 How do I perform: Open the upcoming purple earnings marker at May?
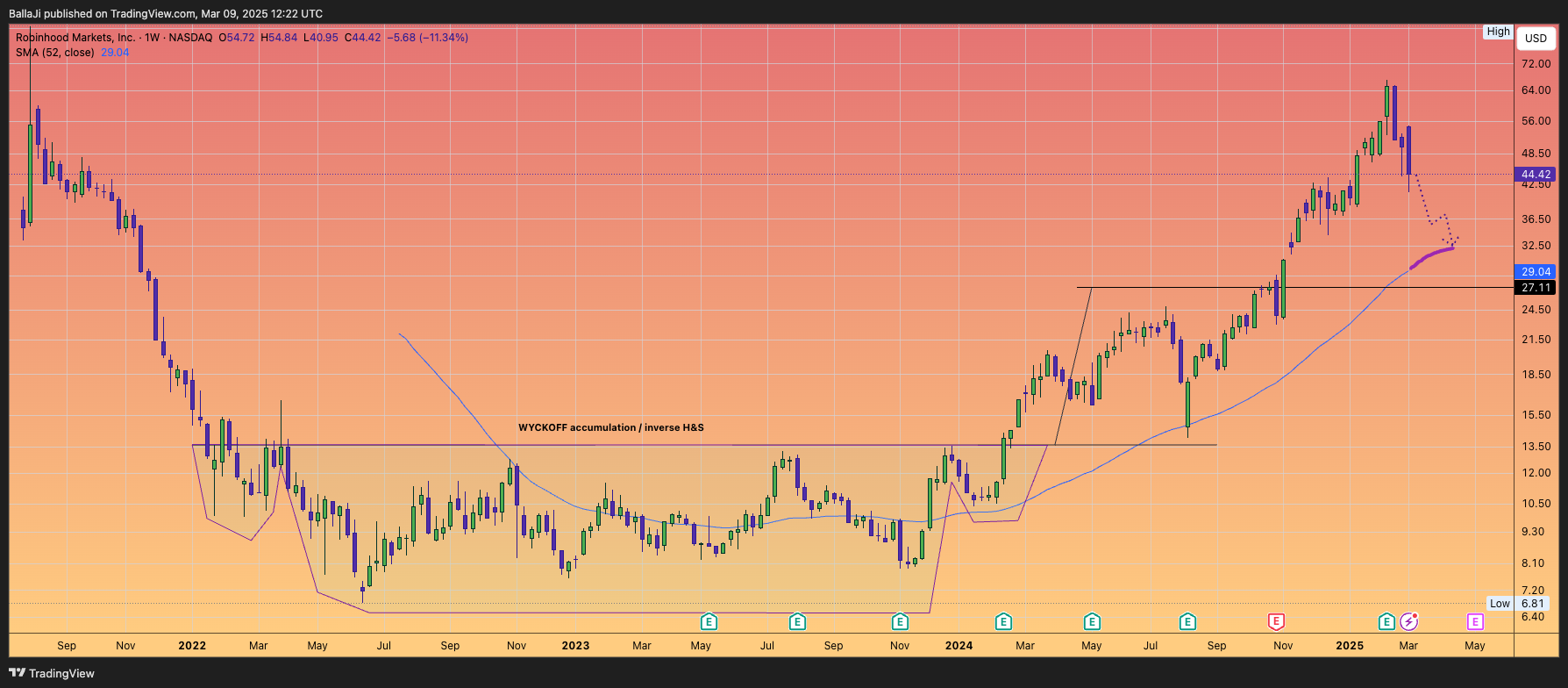[x=1475, y=622]
